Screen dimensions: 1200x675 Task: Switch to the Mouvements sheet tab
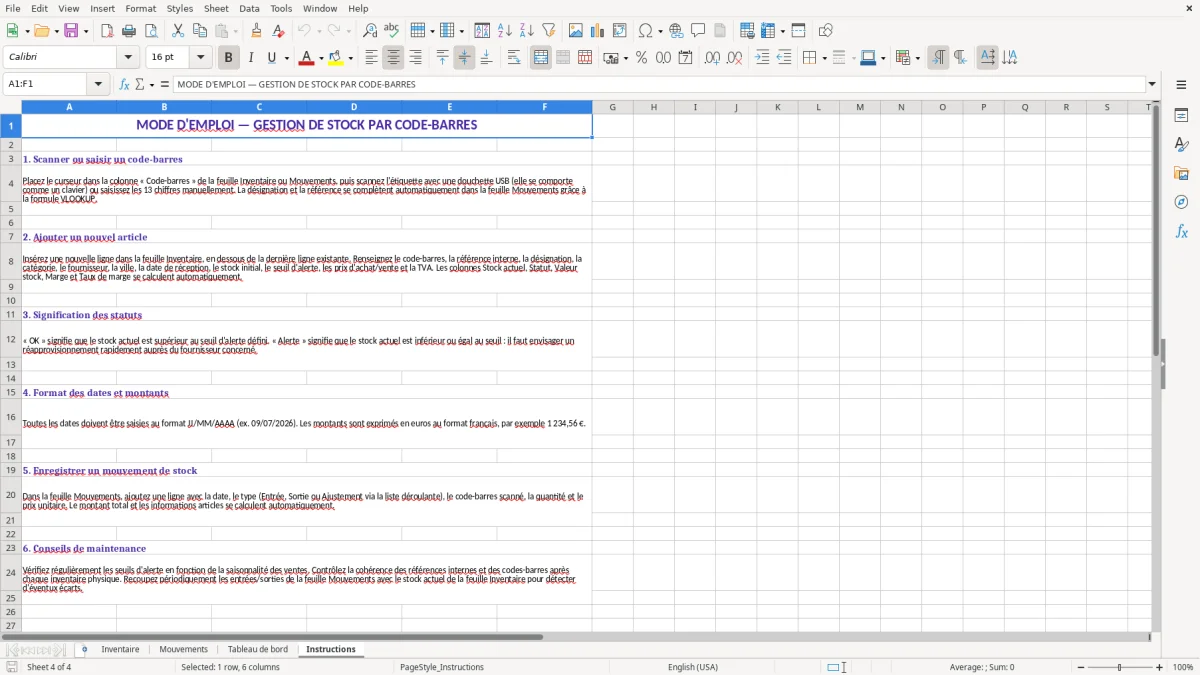pyautogui.click(x=183, y=650)
